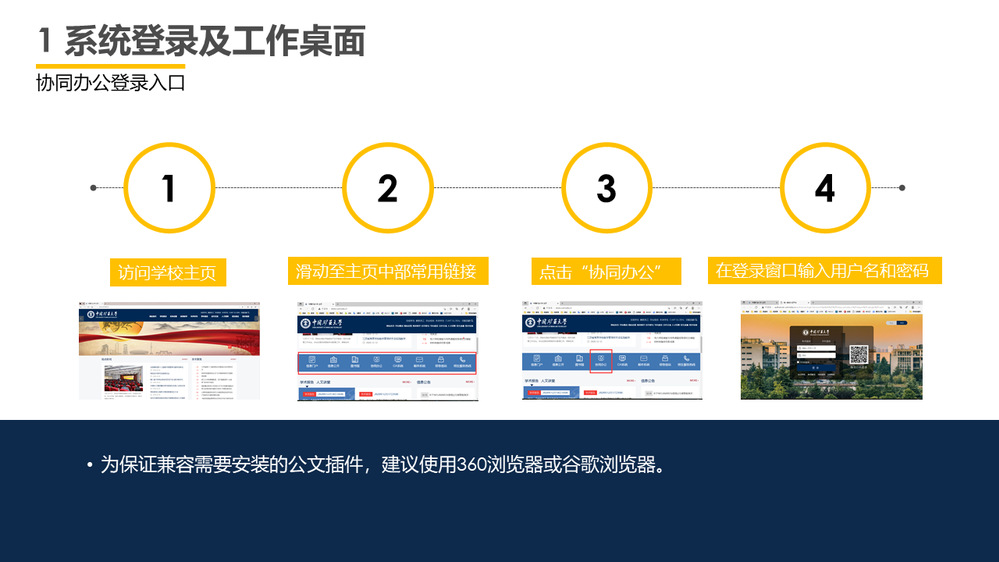Click the red-boxed quick links bar in step 2 screenshot
Screen dimensions: 999x562
[x=387, y=362]
